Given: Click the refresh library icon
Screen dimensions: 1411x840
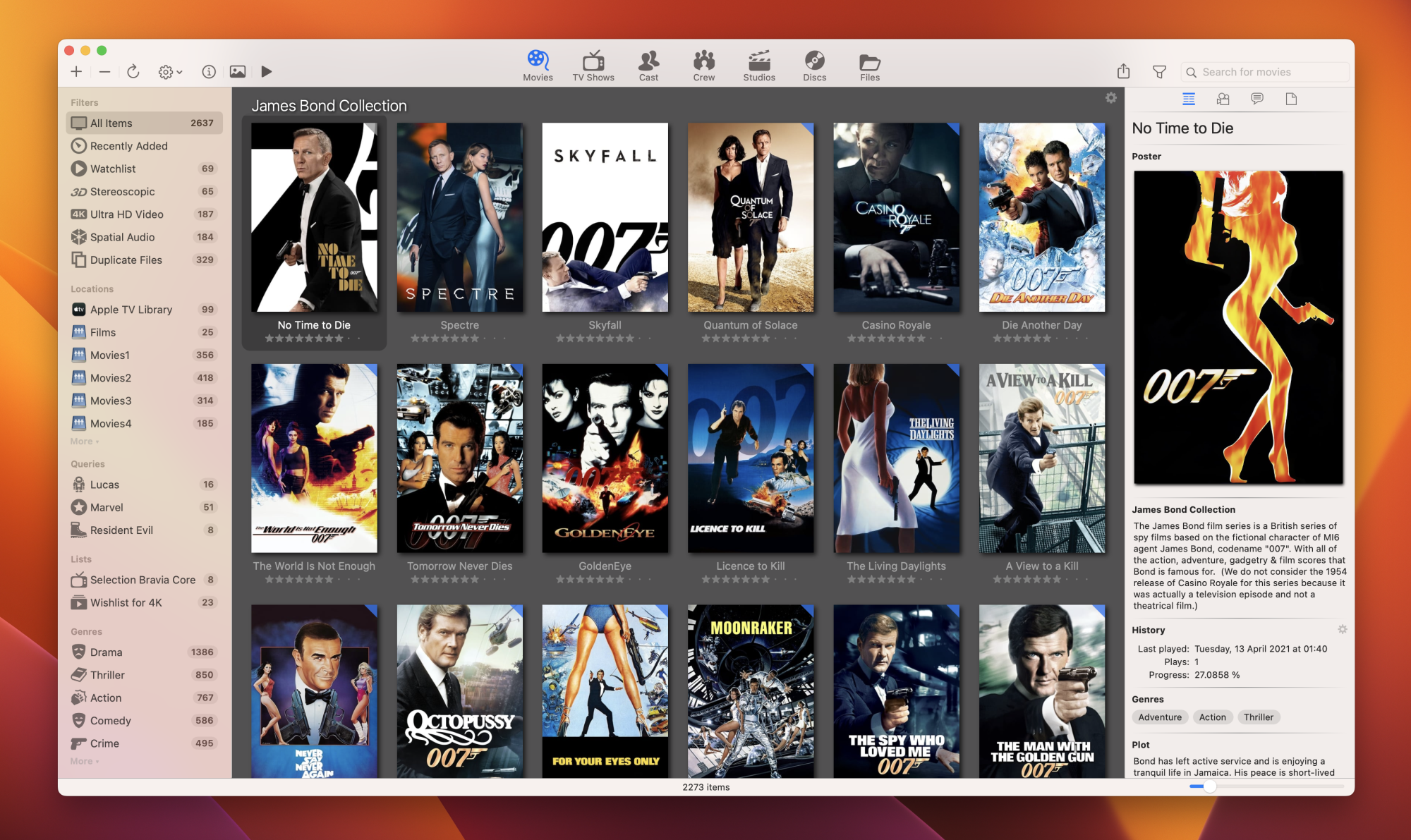Looking at the screenshot, I should click(x=133, y=71).
